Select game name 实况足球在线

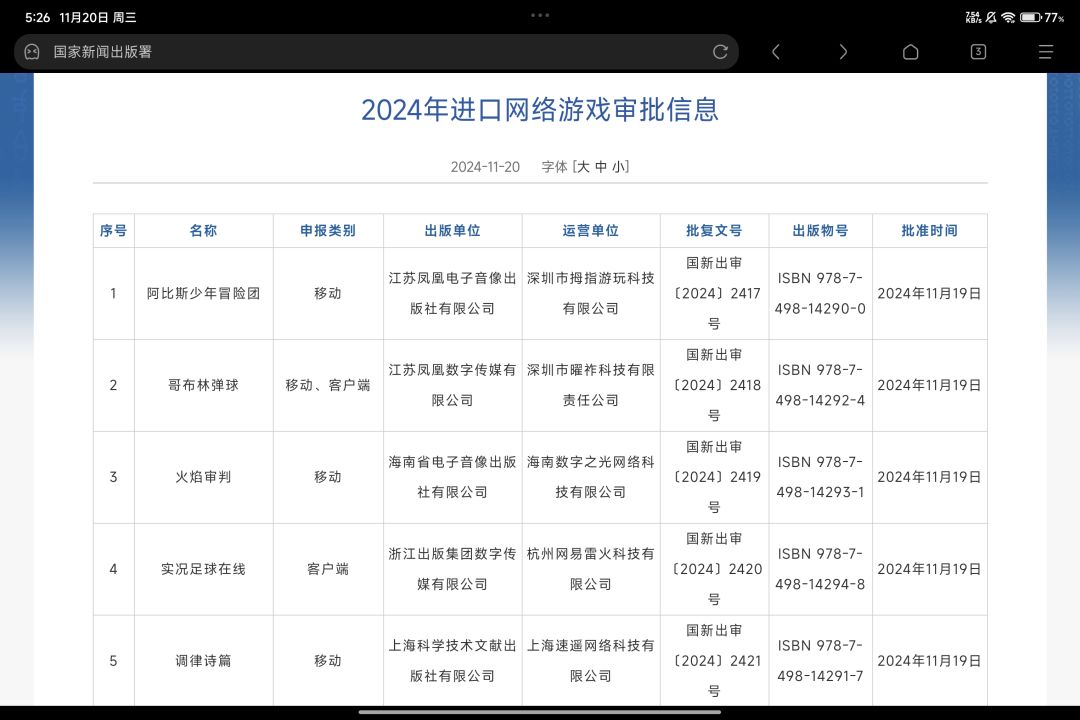pos(203,569)
